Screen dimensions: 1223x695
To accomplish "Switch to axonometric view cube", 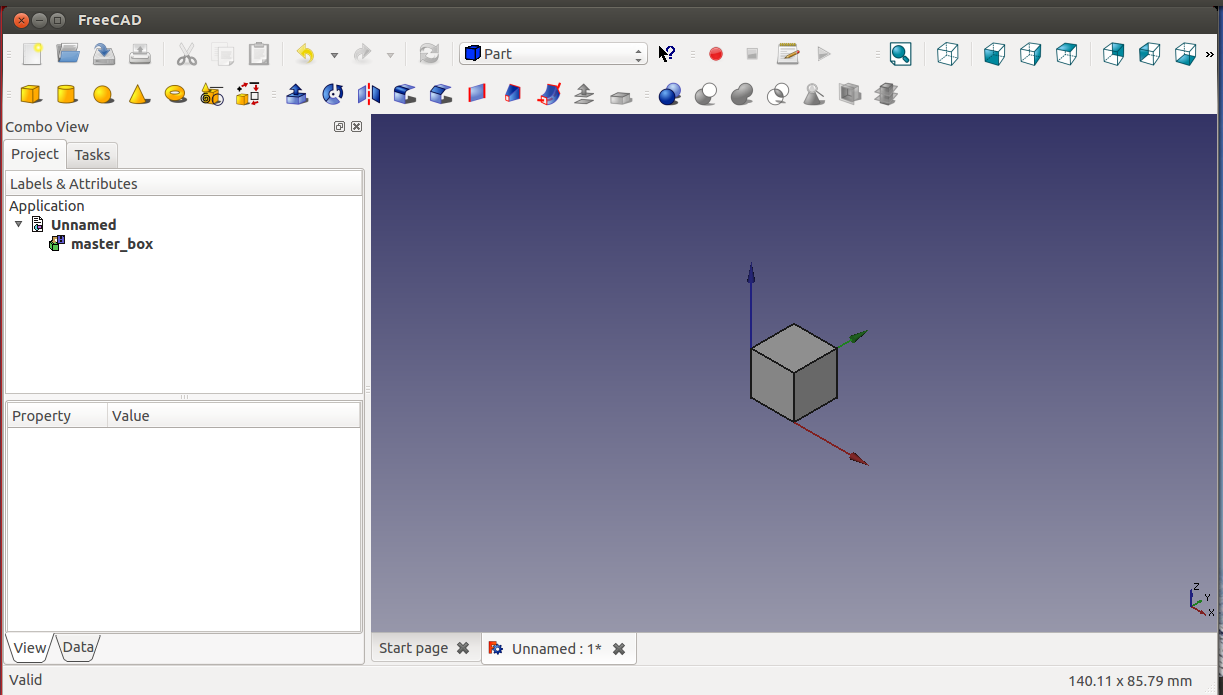I will [948, 54].
